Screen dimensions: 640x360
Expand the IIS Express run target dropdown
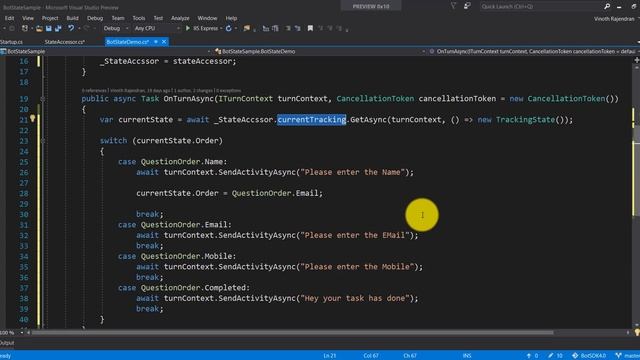coord(221,28)
